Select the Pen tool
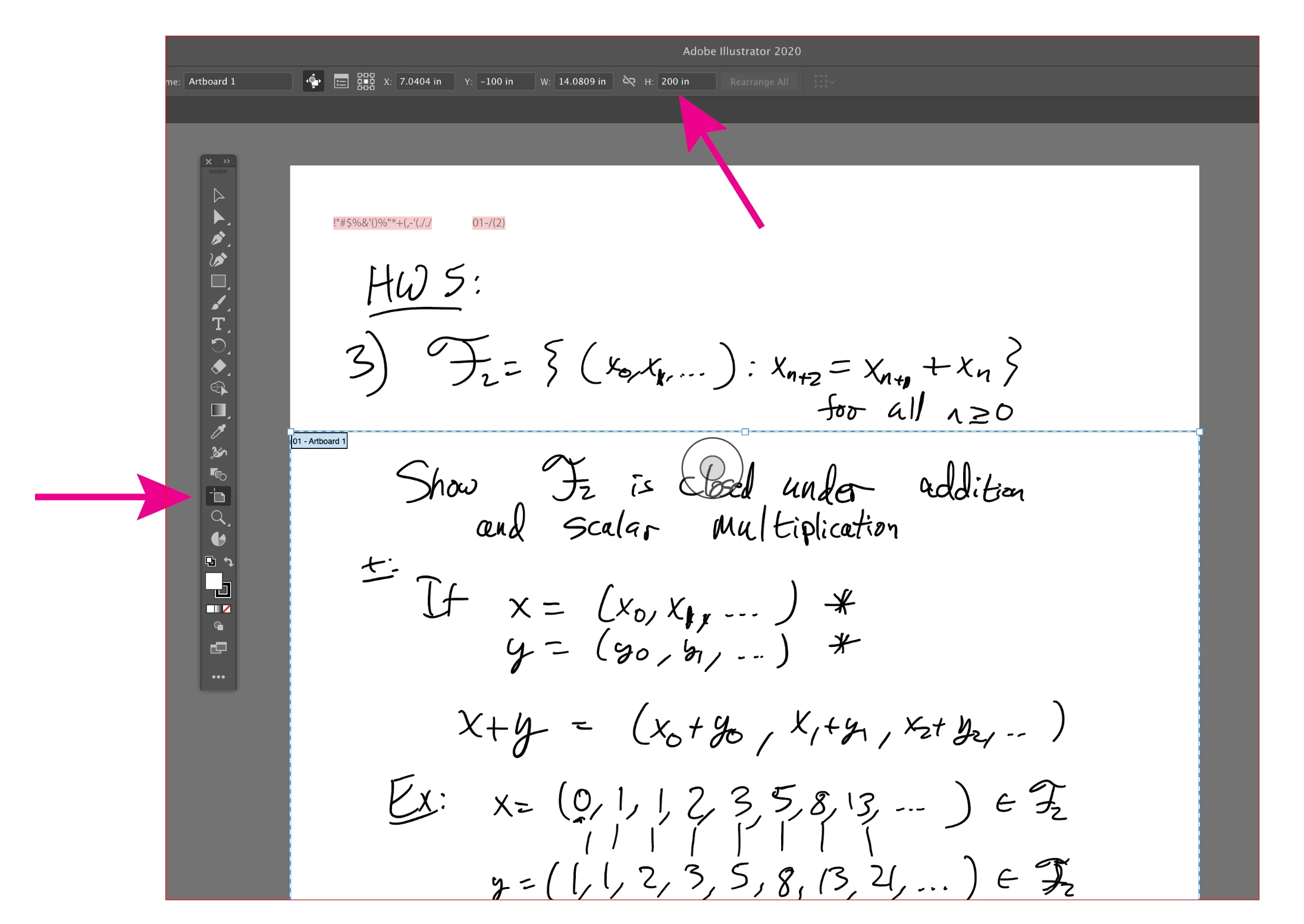Screen dimensions: 1304x924 point(218,238)
